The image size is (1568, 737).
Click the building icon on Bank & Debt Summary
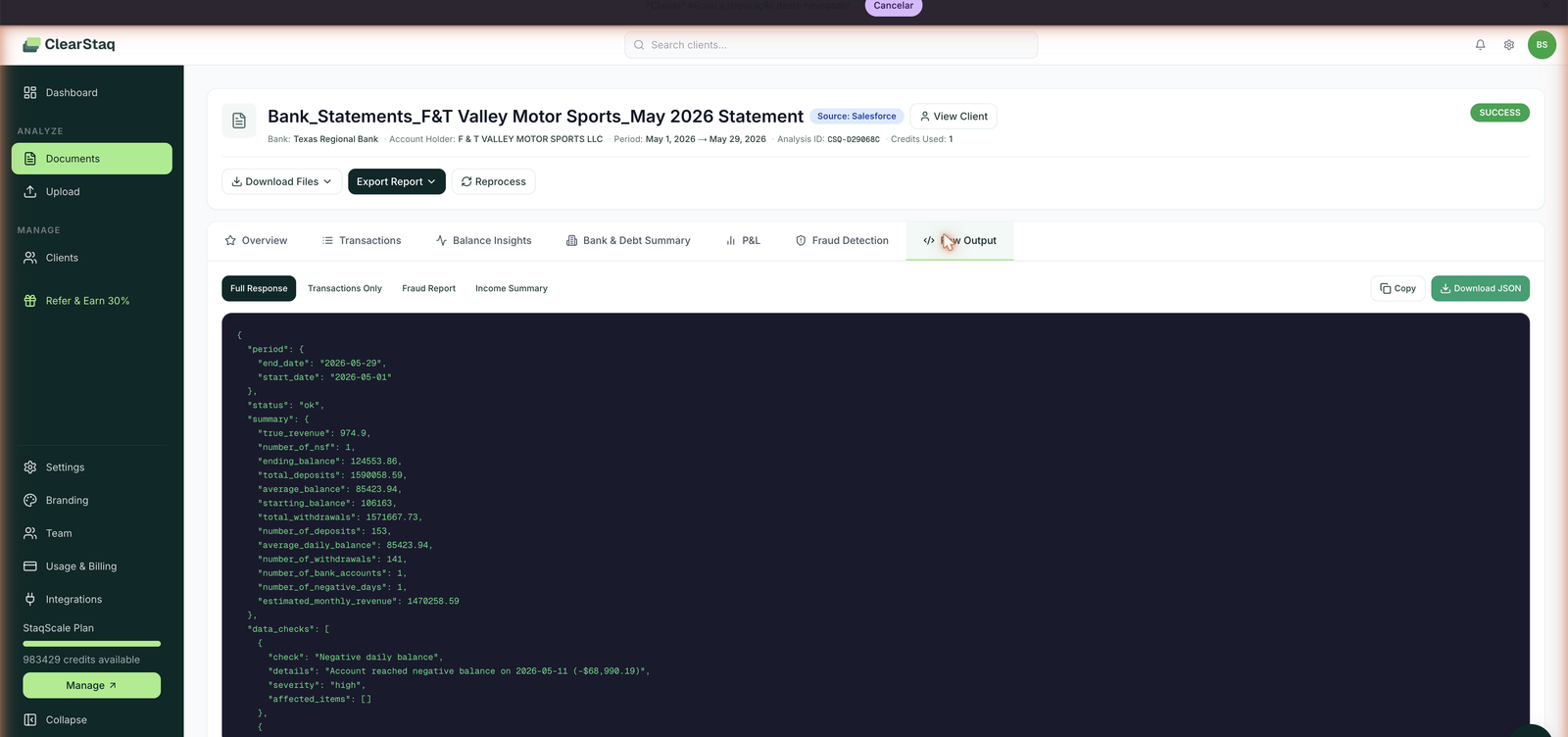click(571, 241)
